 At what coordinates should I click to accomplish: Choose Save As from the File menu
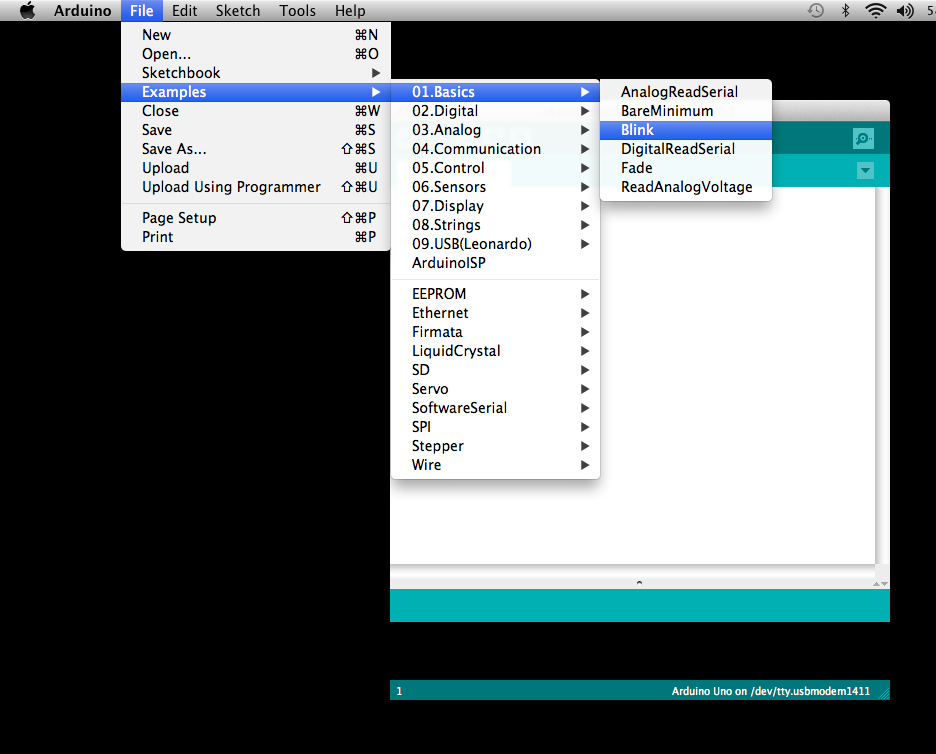pyautogui.click(x=176, y=148)
